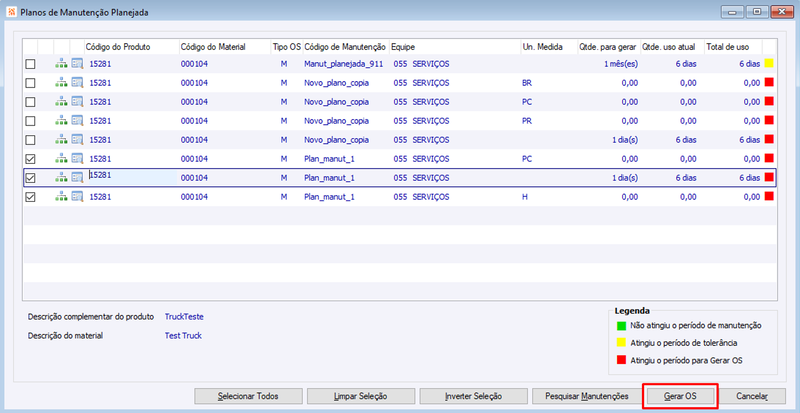Open details icon in Novo_plano_copia 1 dia(s) row
The height and width of the screenshot is (413, 800).
77,140
